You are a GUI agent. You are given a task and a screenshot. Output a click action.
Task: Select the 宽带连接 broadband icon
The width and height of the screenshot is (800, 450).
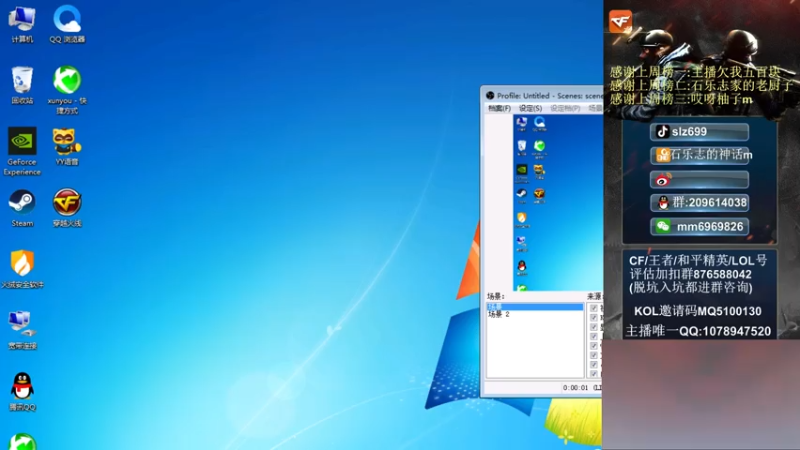[x=22, y=330]
